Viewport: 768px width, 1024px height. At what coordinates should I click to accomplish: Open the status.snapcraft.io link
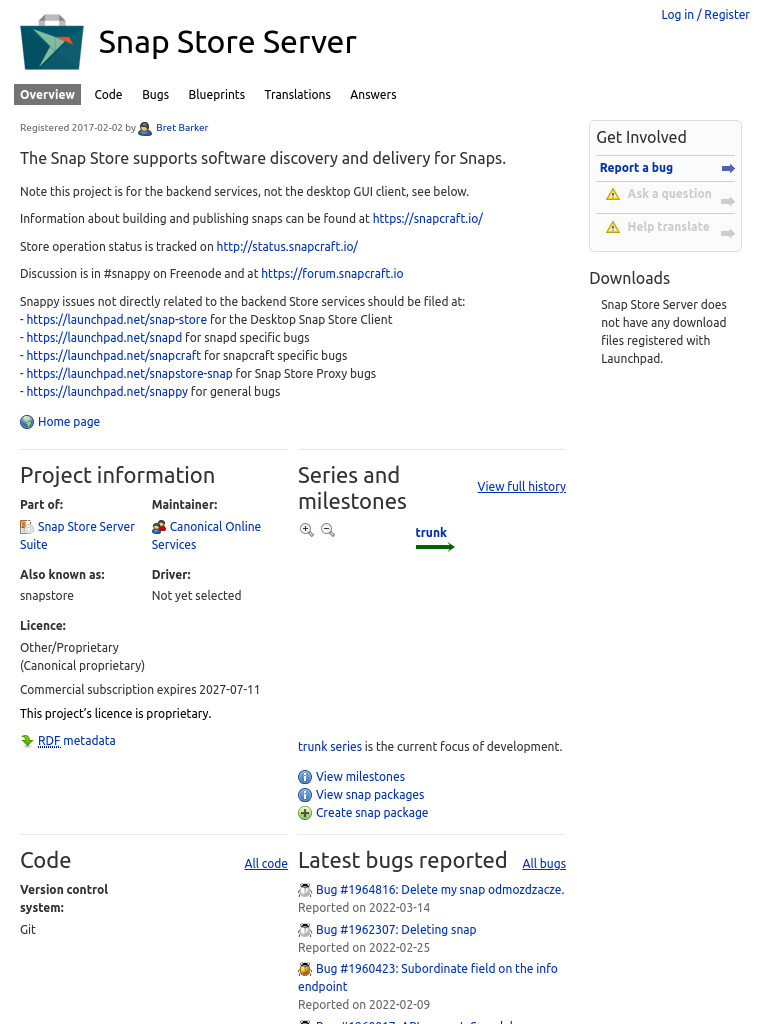pos(287,247)
